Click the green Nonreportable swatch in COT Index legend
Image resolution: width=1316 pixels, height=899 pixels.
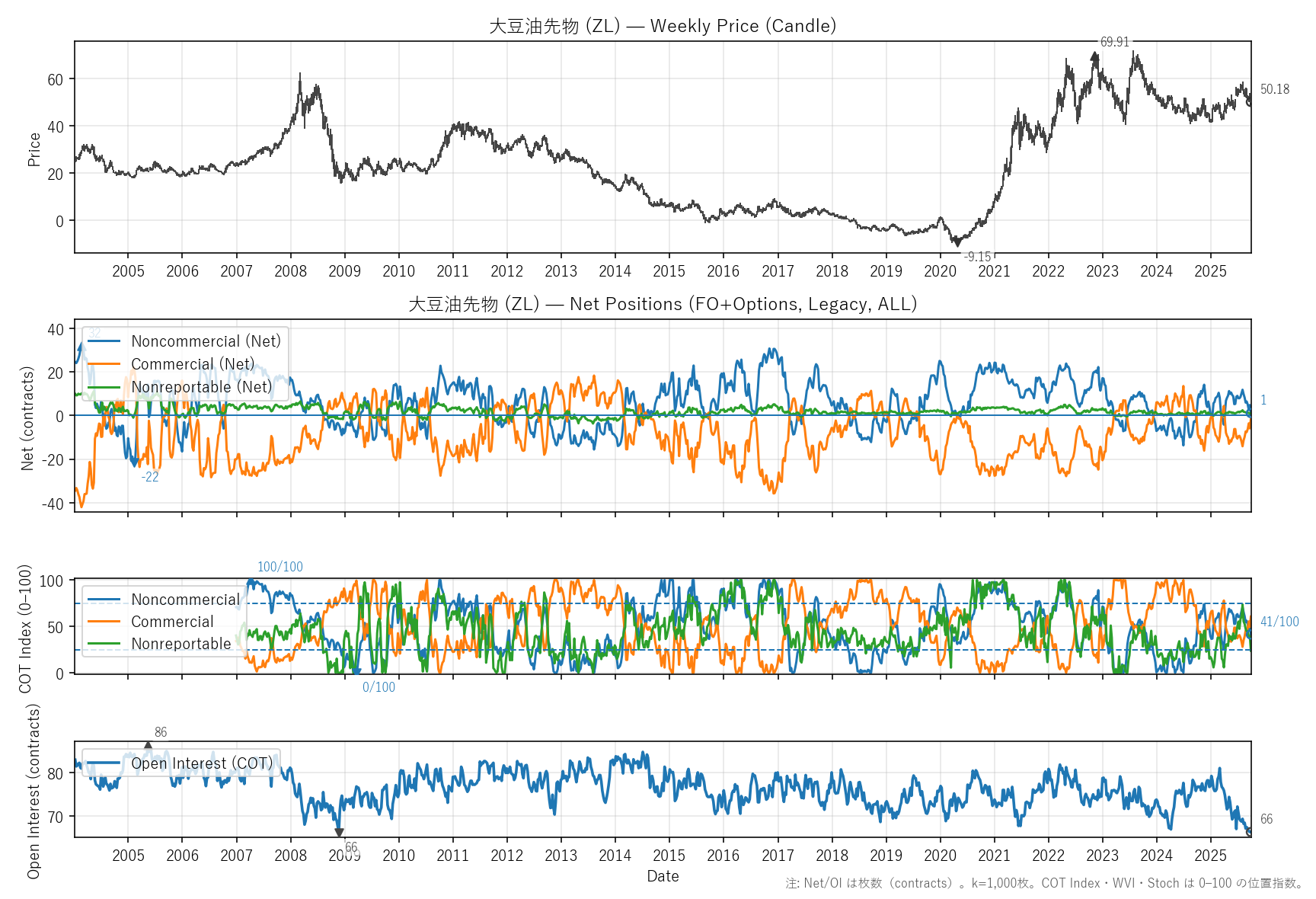click(104, 644)
